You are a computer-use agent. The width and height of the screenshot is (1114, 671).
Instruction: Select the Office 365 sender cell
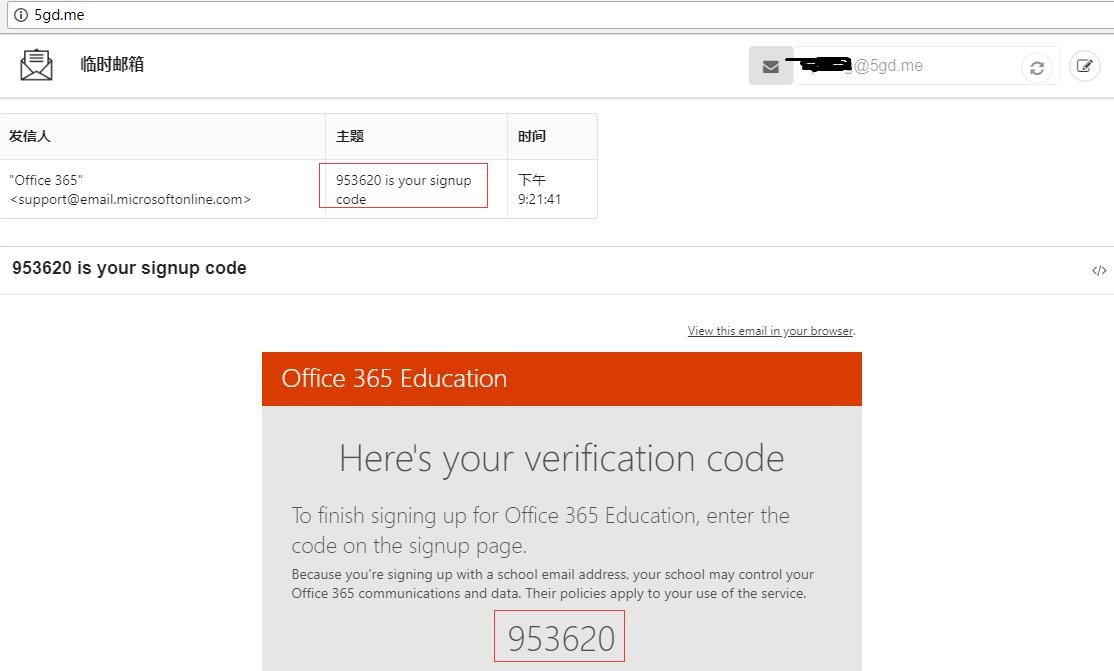[163, 189]
